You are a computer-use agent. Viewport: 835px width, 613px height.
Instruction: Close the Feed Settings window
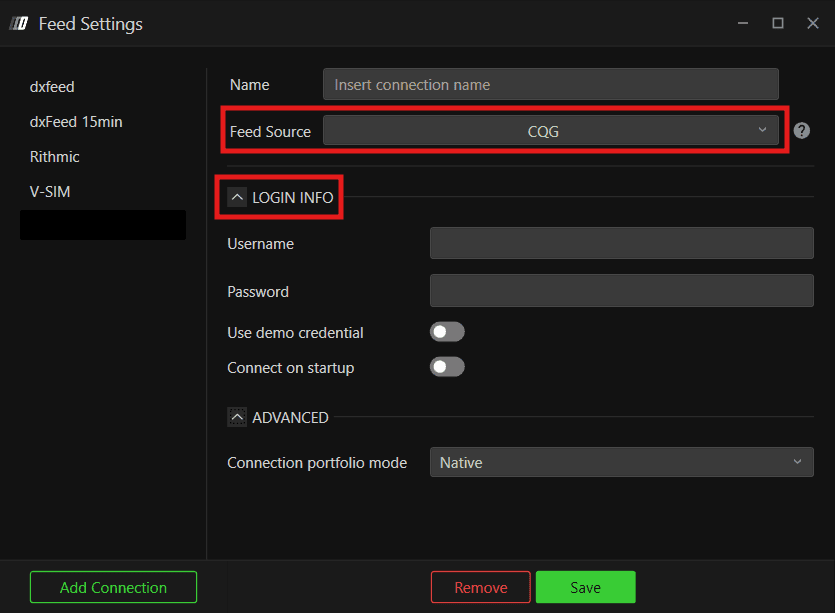click(x=813, y=23)
